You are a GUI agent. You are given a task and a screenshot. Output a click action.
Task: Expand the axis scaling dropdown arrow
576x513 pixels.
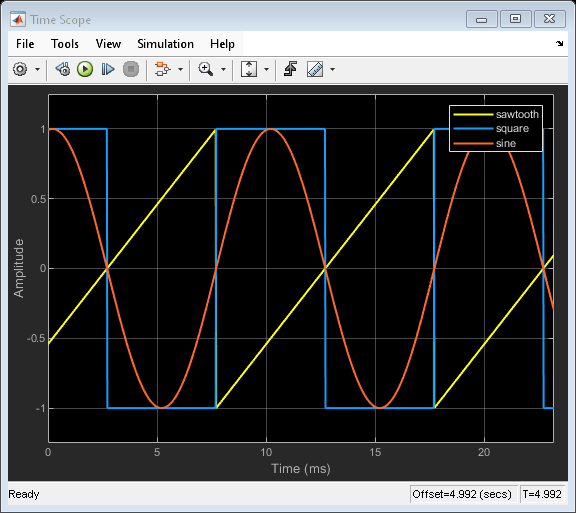click(267, 69)
